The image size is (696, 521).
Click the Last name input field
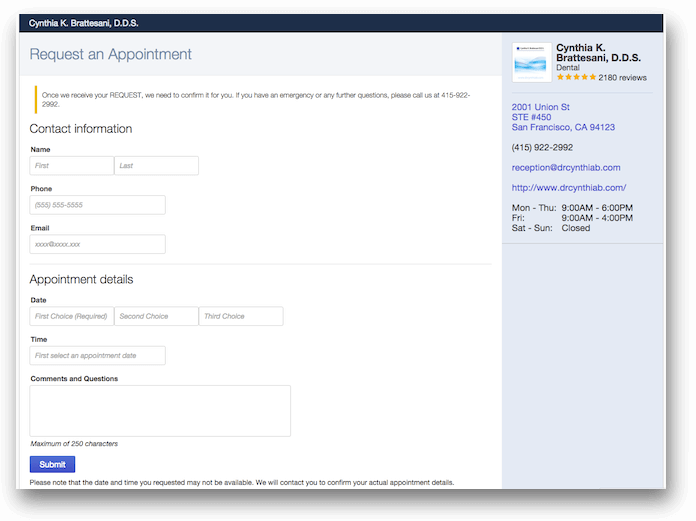point(156,166)
